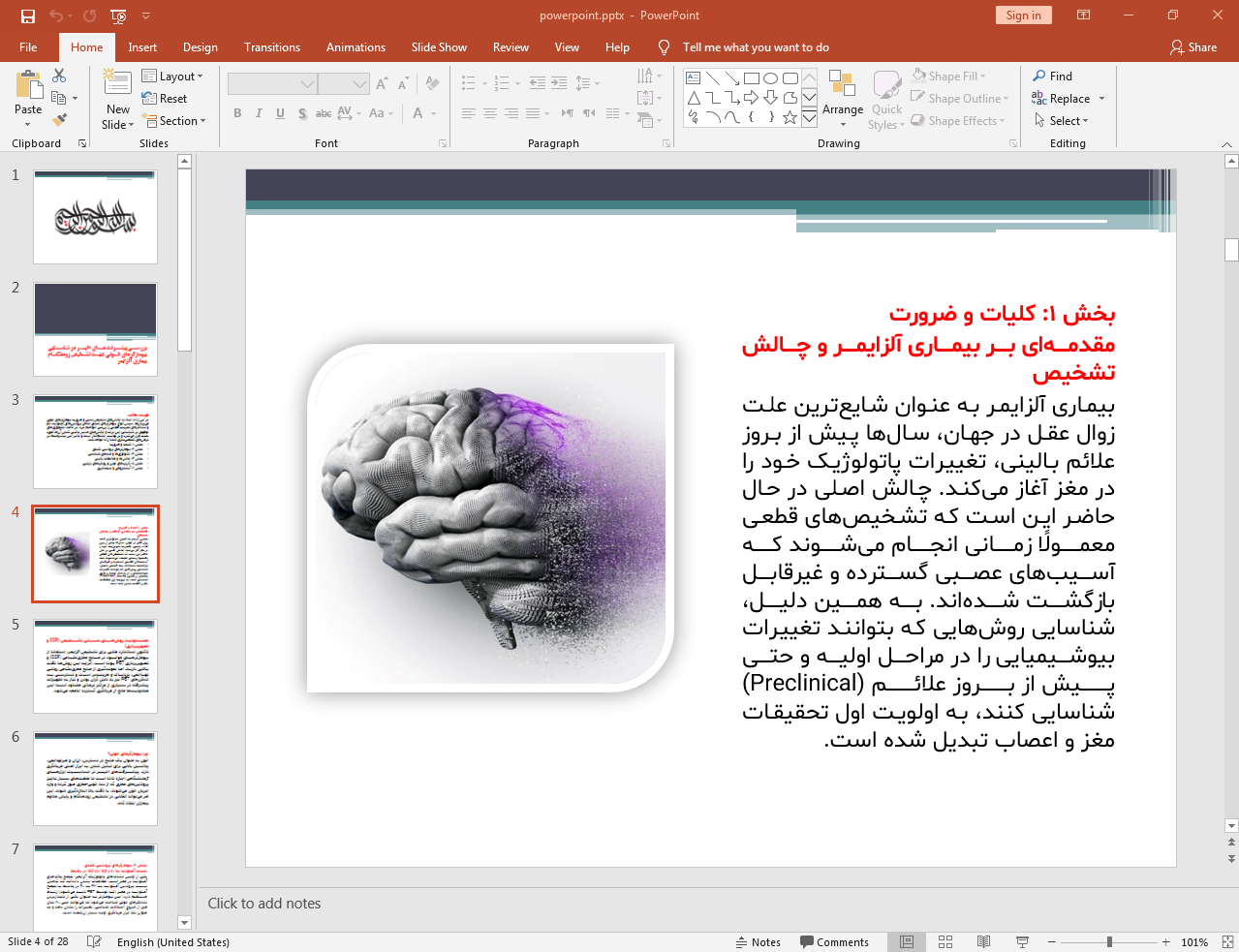Toggle Bold formatting
The width and height of the screenshot is (1239, 952).
click(237, 113)
